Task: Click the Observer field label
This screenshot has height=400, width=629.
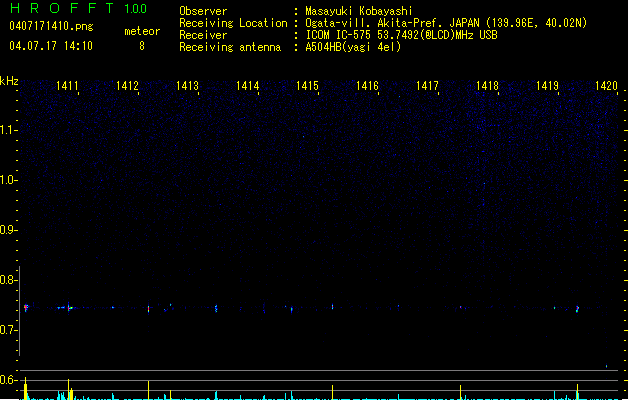Action: coord(203,11)
